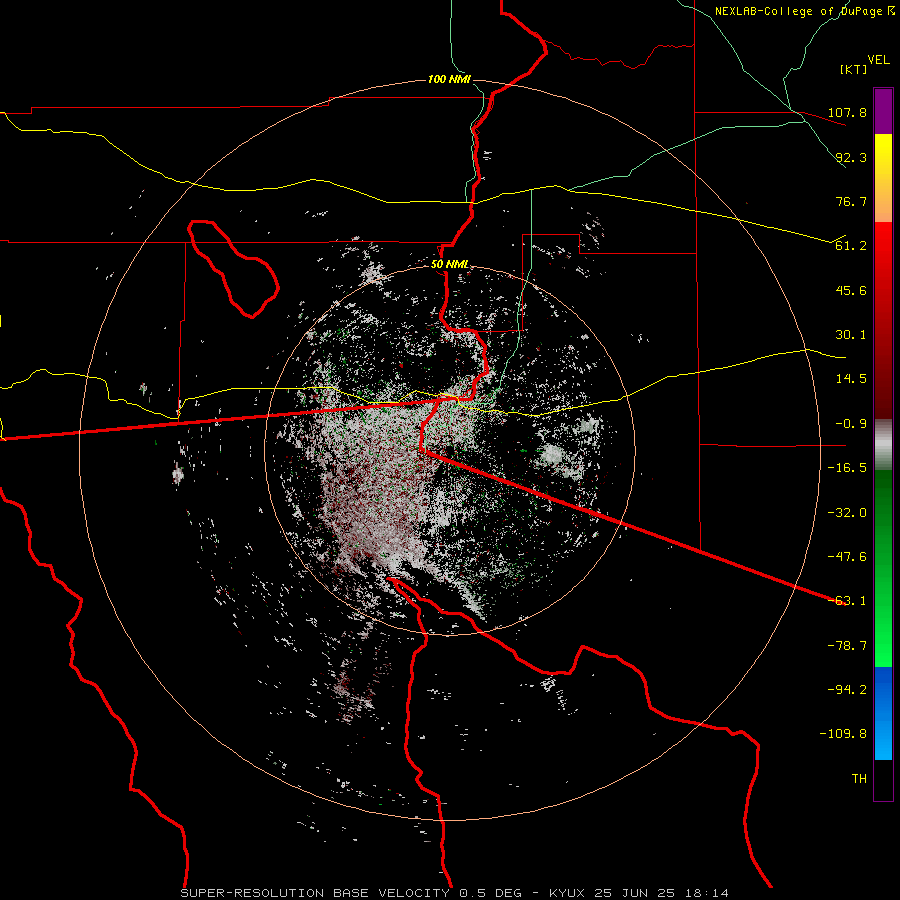Click the -109.8 velocity scale value

click(x=843, y=734)
